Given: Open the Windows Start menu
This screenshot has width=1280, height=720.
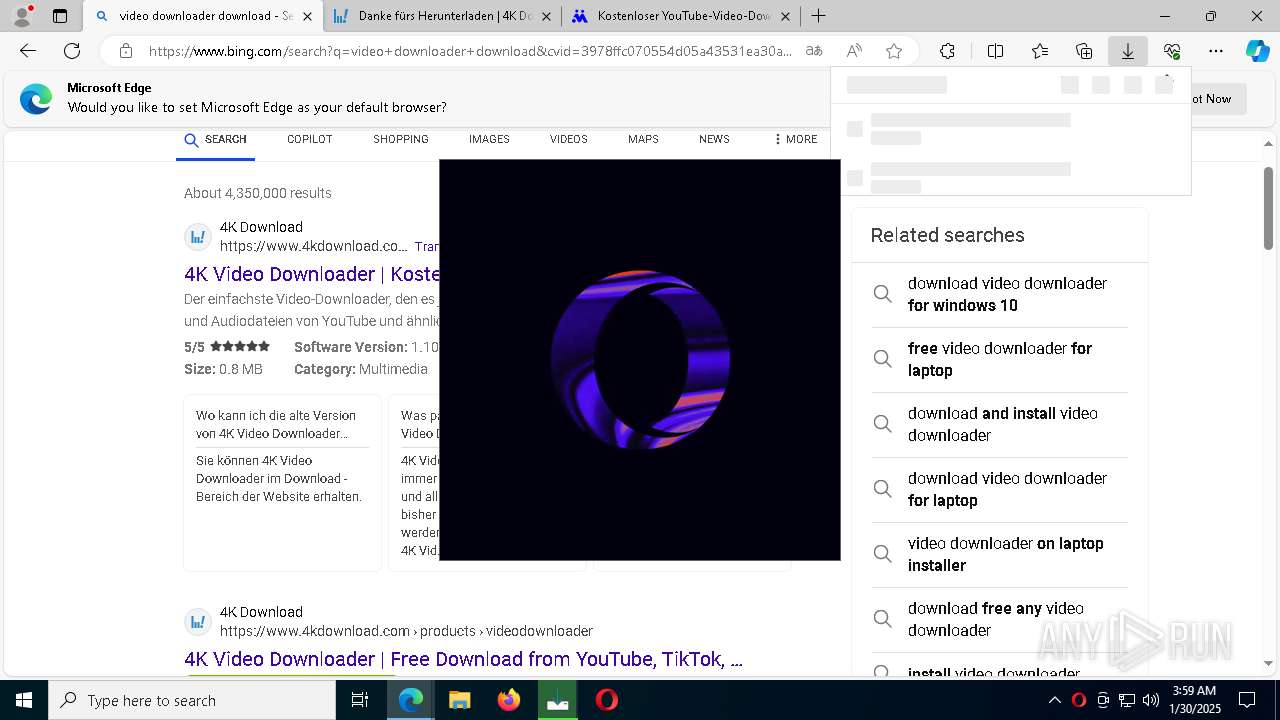Looking at the screenshot, I should click(24, 700).
